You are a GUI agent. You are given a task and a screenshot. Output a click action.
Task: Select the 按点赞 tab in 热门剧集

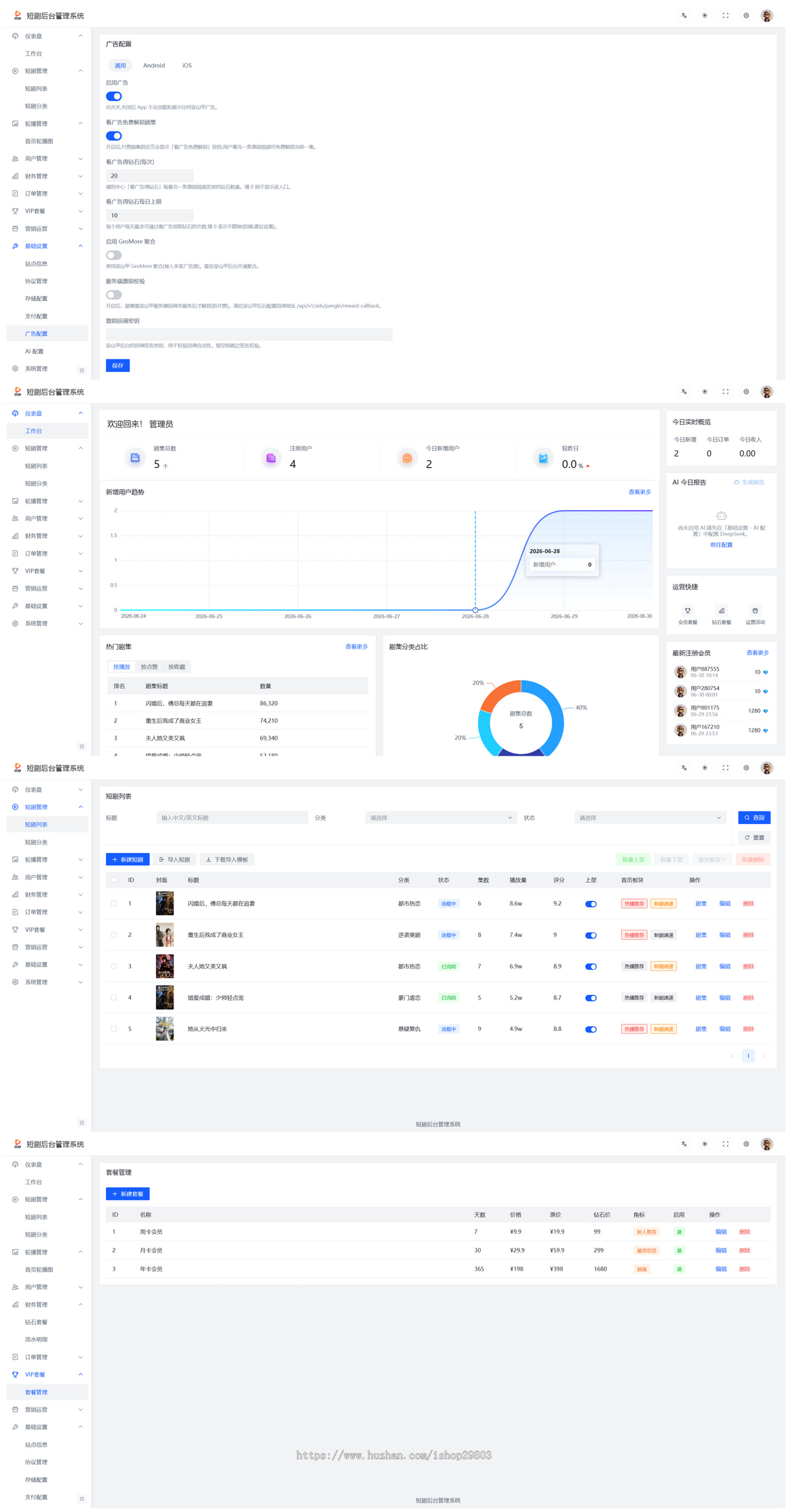(149, 667)
